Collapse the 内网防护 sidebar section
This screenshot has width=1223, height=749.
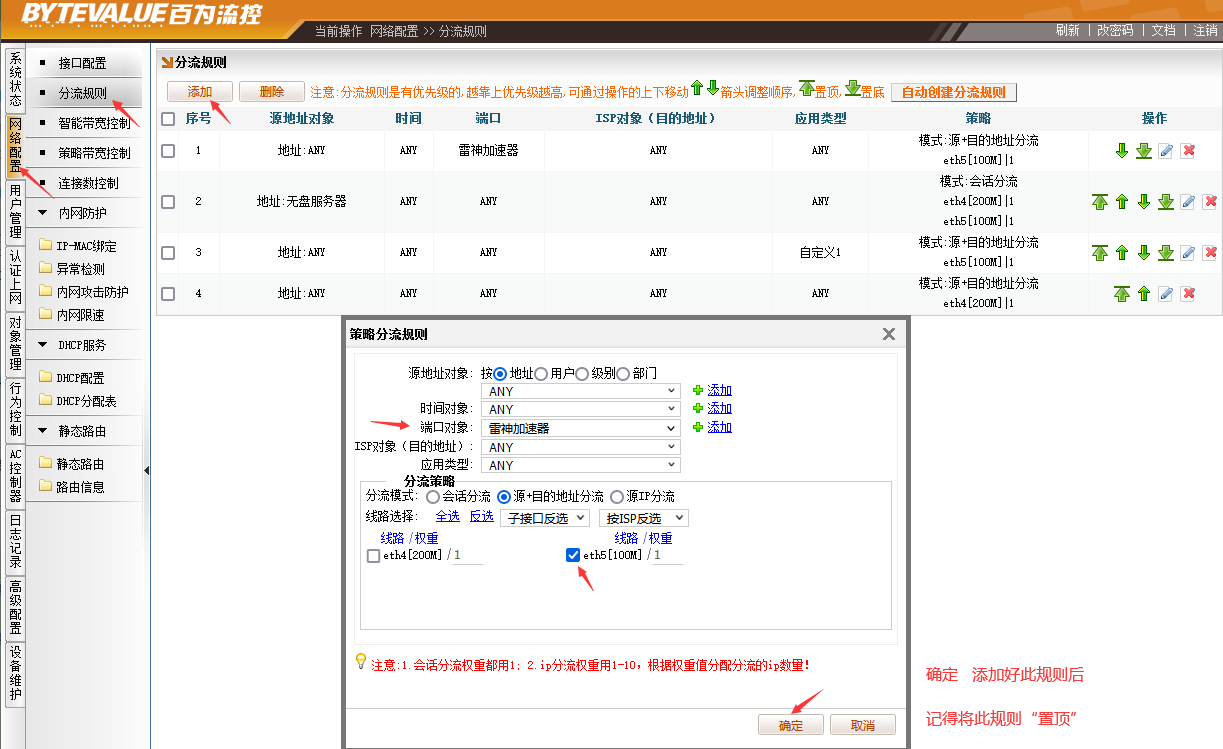pos(43,213)
